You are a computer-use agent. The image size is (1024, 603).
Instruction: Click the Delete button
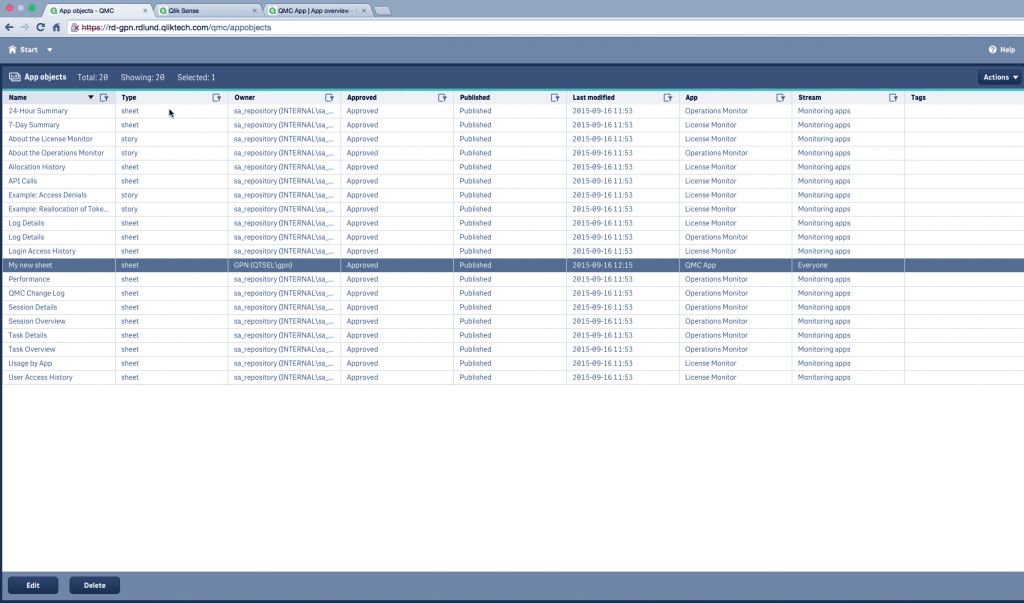tap(95, 585)
